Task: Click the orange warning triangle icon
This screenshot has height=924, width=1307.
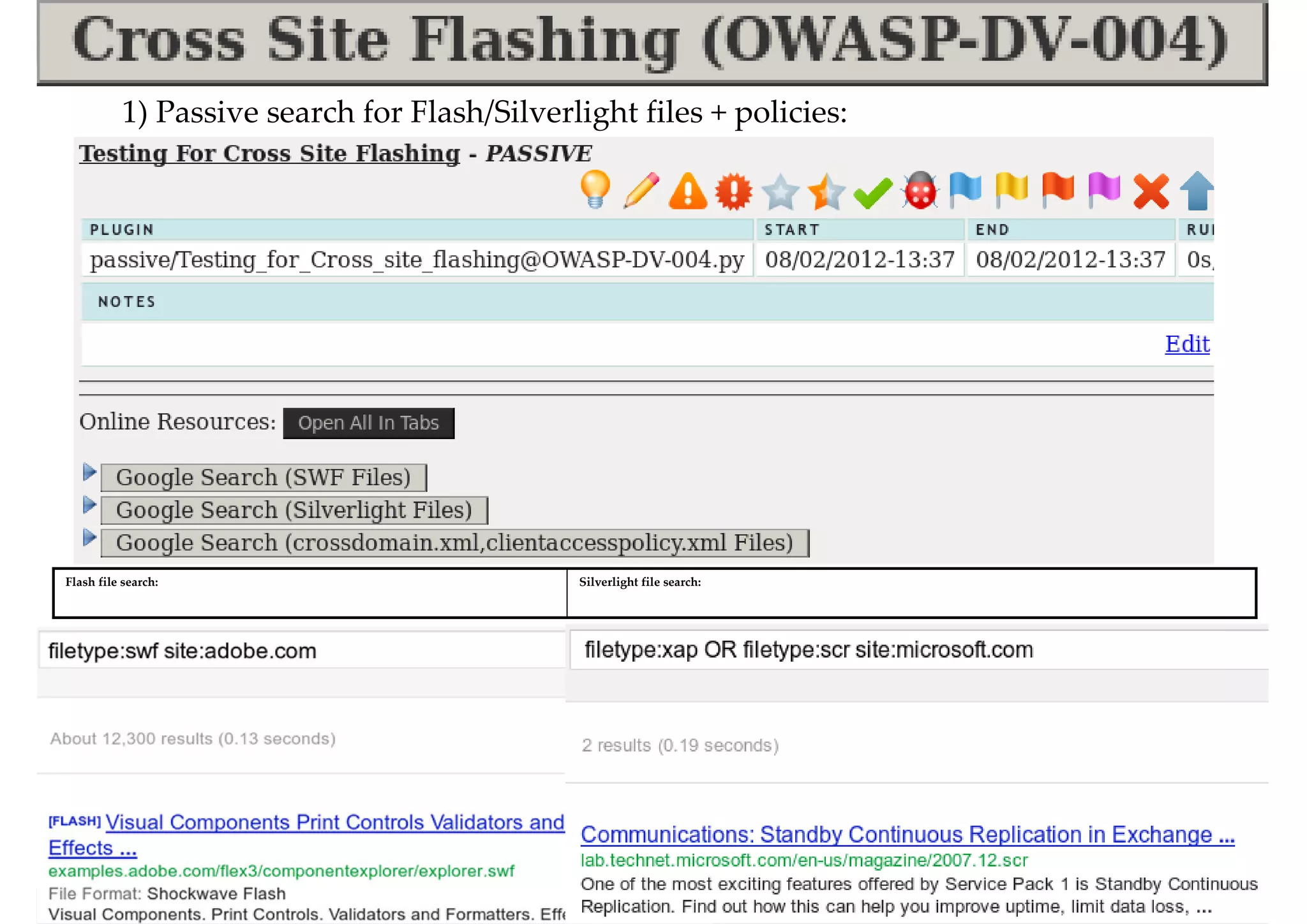Action: click(688, 191)
